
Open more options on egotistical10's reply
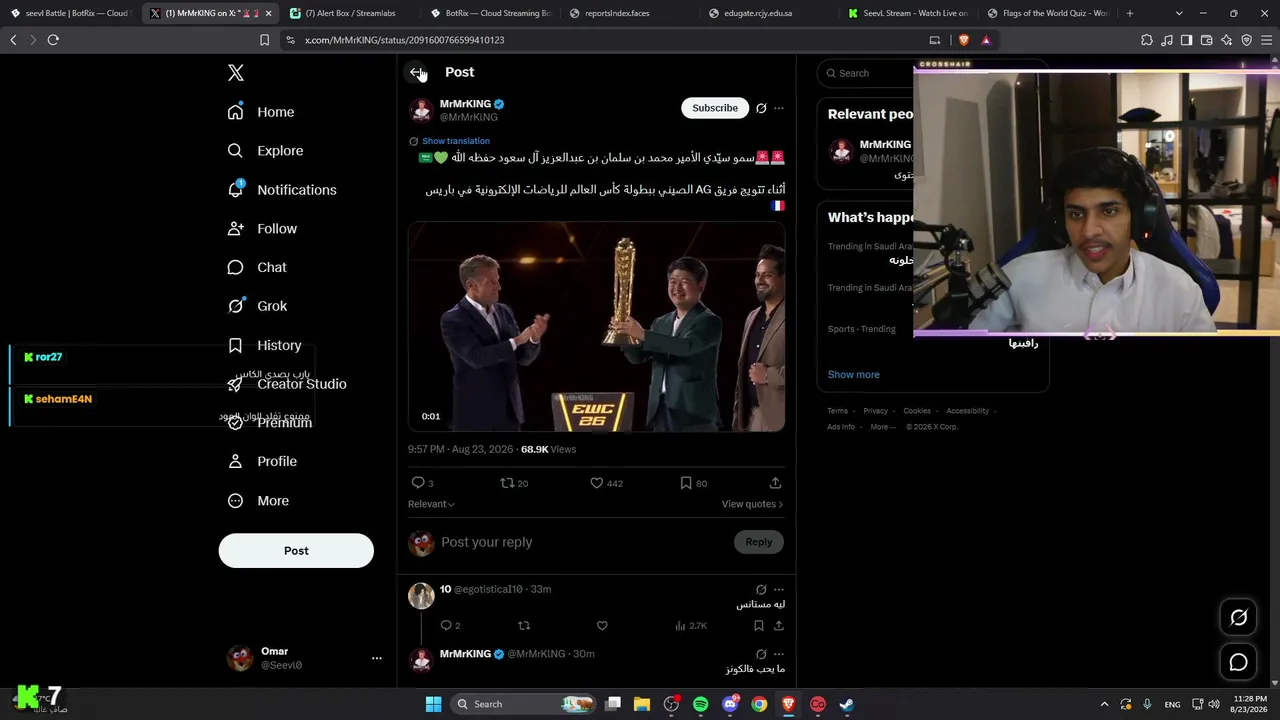point(779,590)
